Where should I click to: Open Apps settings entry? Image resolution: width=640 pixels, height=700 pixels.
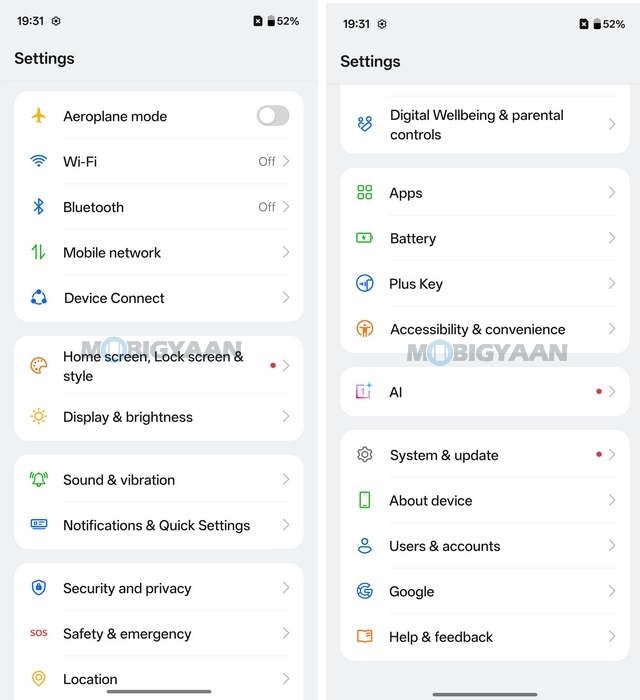(406, 193)
